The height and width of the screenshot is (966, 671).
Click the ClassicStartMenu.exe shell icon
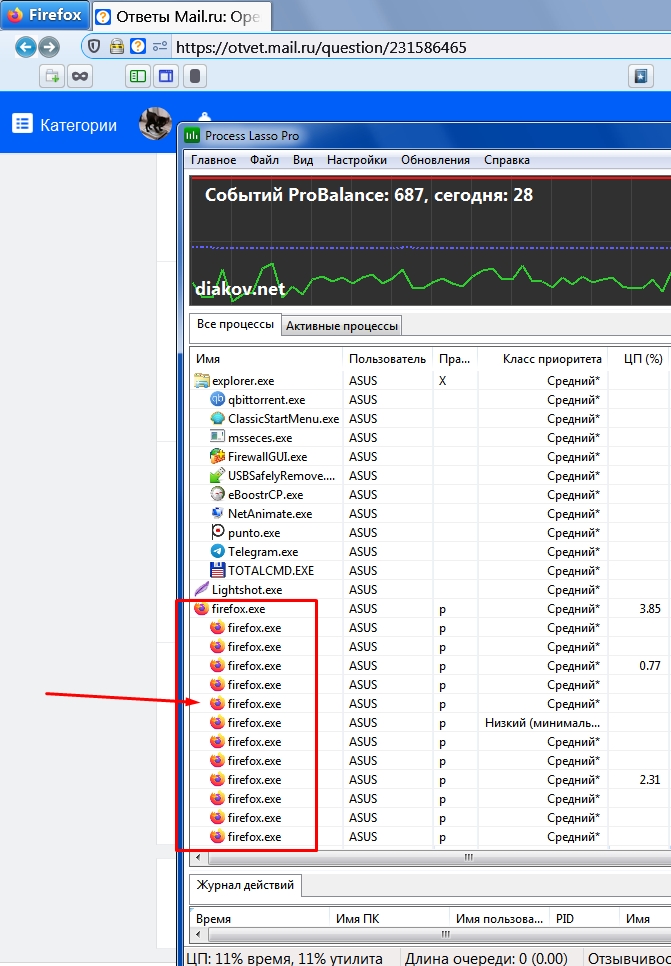tap(218, 418)
